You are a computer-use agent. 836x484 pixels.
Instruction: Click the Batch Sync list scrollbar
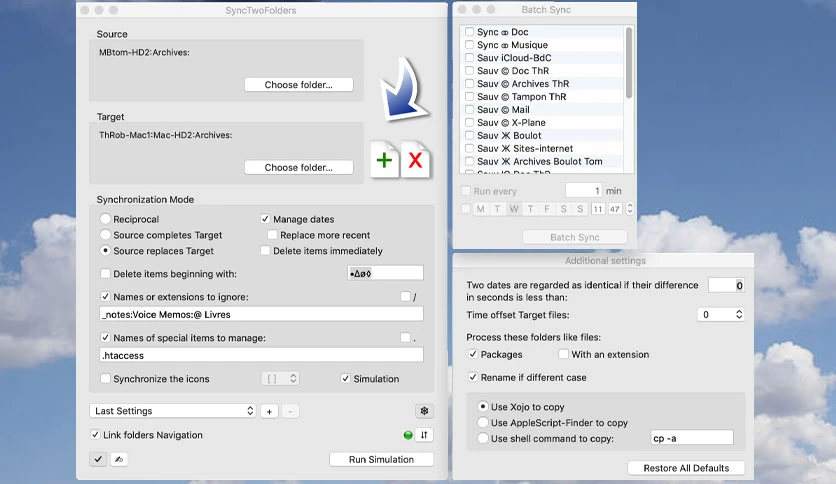(629, 63)
